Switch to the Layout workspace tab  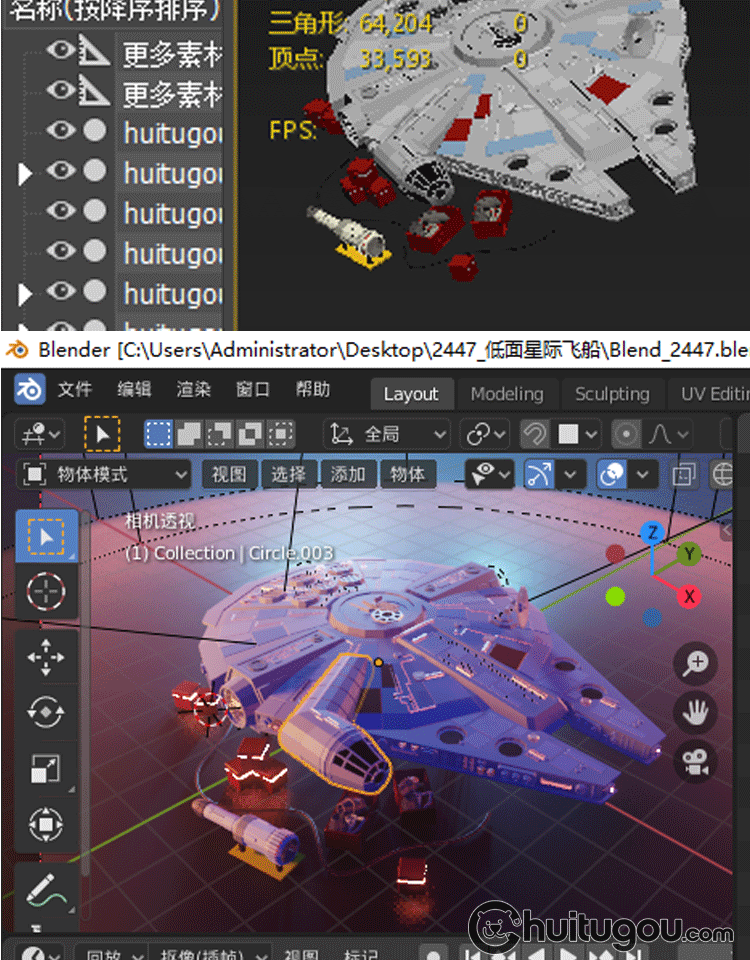411,394
